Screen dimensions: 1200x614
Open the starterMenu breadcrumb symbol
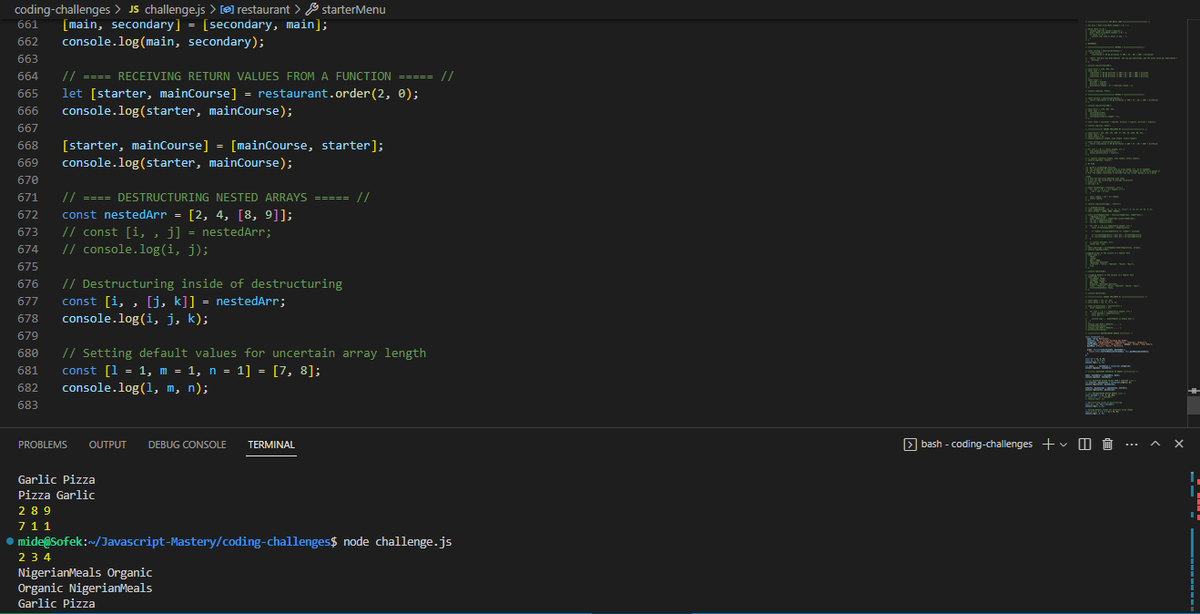tap(354, 9)
